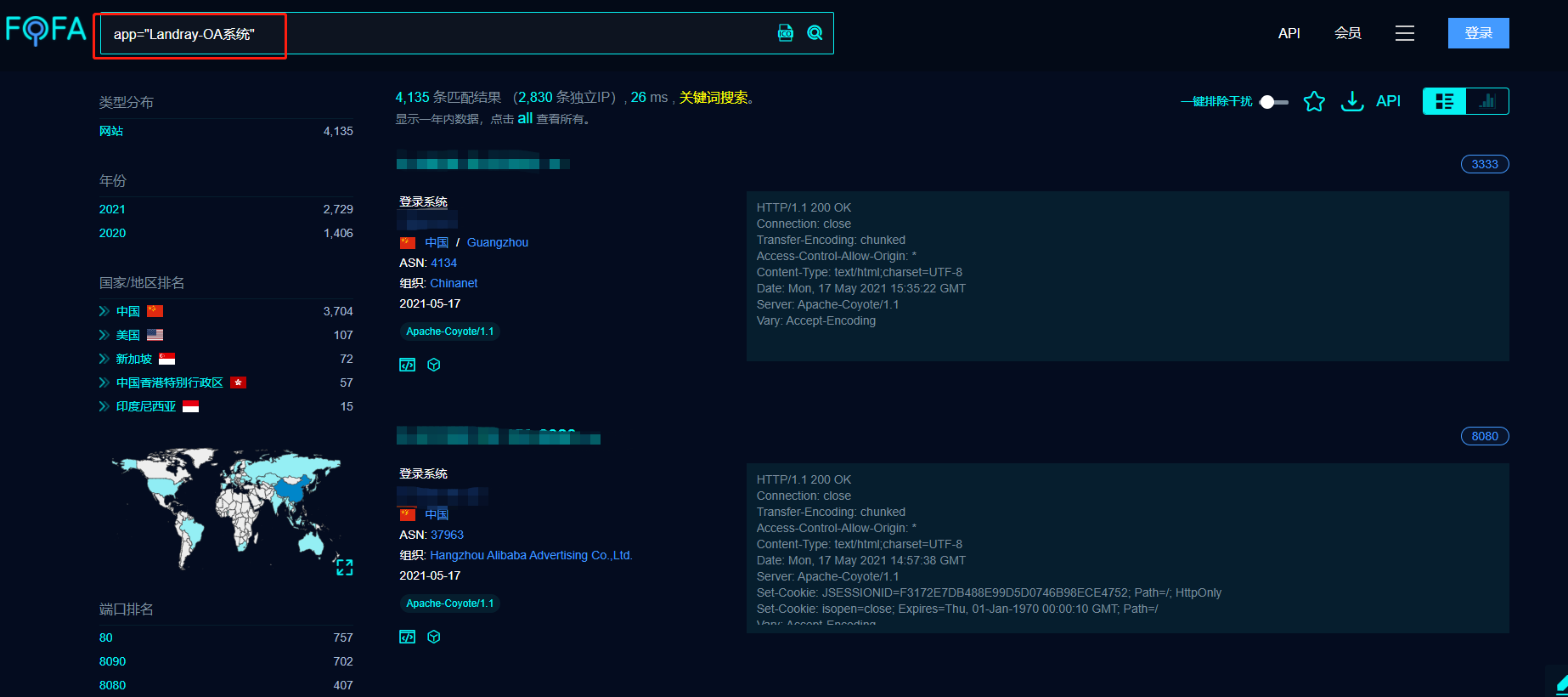Filter by country 新加坡
This screenshot has width=1568, height=697.
point(134,359)
